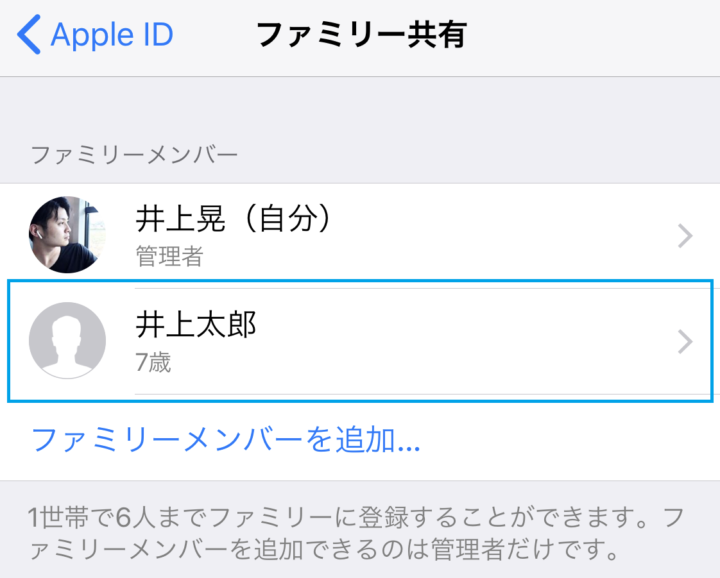This screenshot has width=720, height=578.
Task: Select the 井上晃（自分） name text
Action: [234, 219]
